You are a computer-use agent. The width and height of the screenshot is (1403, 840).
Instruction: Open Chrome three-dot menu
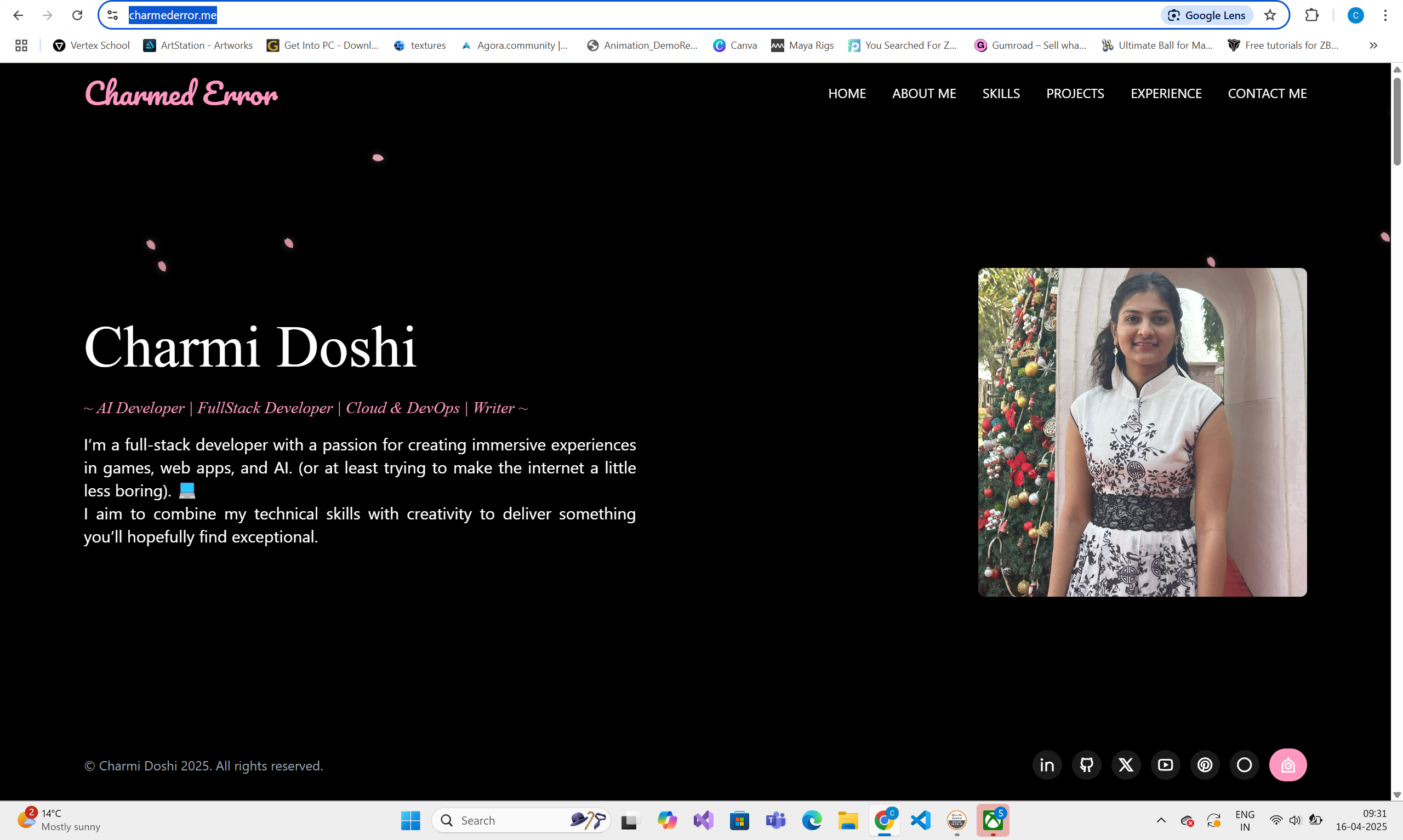[1385, 15]
